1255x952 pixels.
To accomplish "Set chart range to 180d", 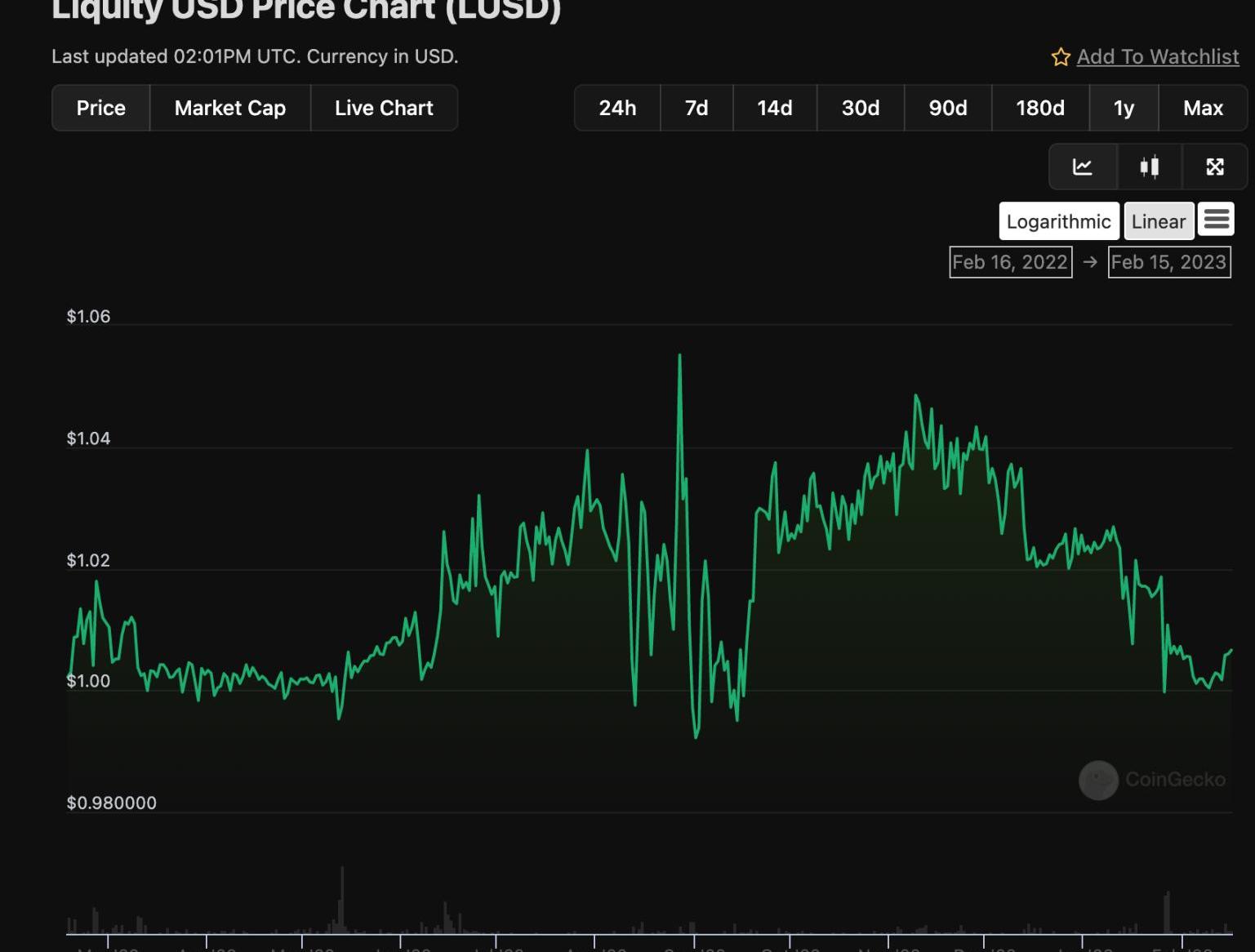I will [x=1040, y=108].
